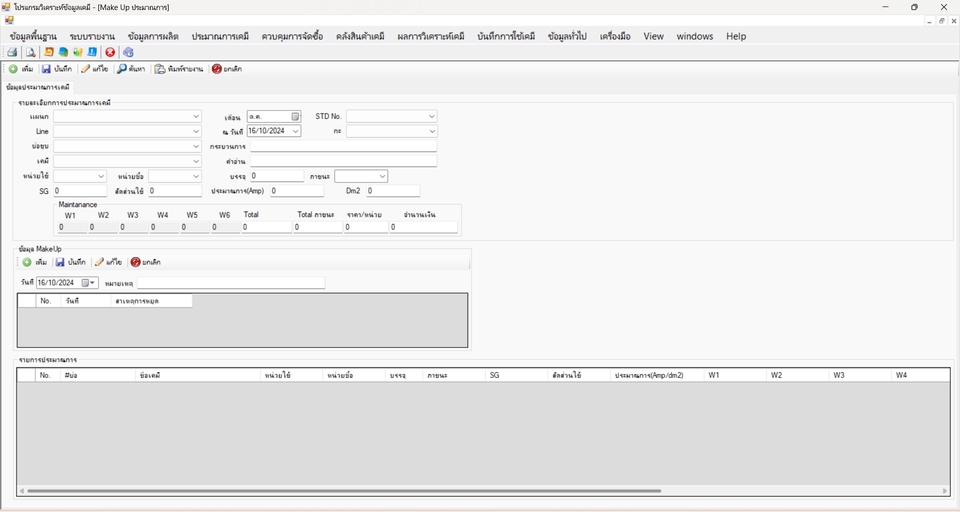Expand the บ่อชุบ dropdown
The image size is (960, 512).
pos(196,146)
